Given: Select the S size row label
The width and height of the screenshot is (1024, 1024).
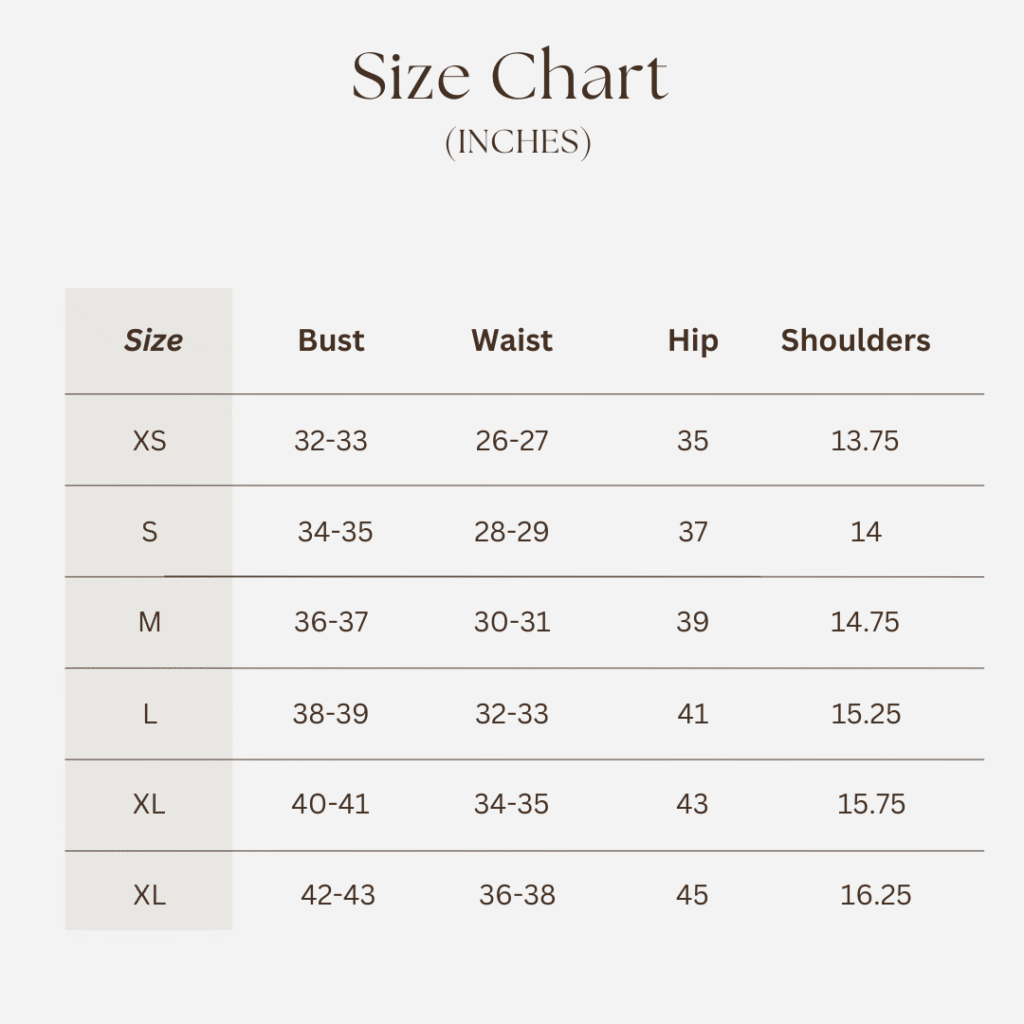Looking at the screenshot, I should click(149, 532).
